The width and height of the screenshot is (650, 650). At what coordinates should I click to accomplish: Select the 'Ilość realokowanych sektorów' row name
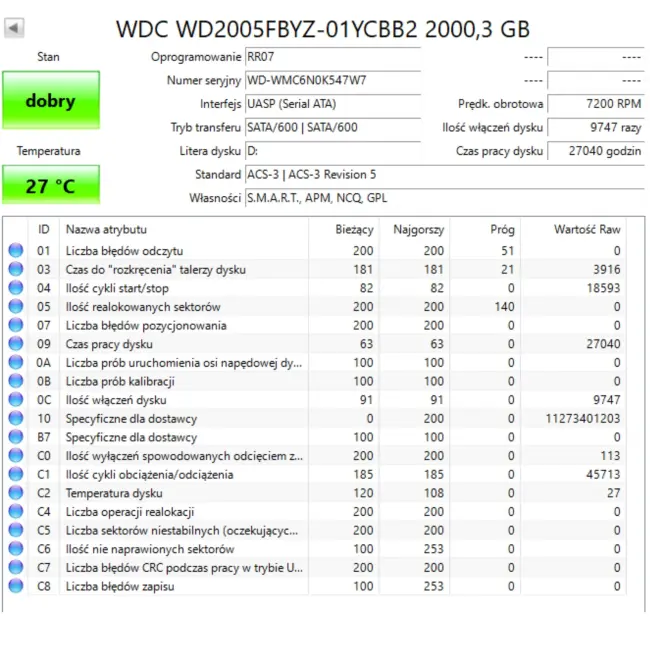click(143, 307)
